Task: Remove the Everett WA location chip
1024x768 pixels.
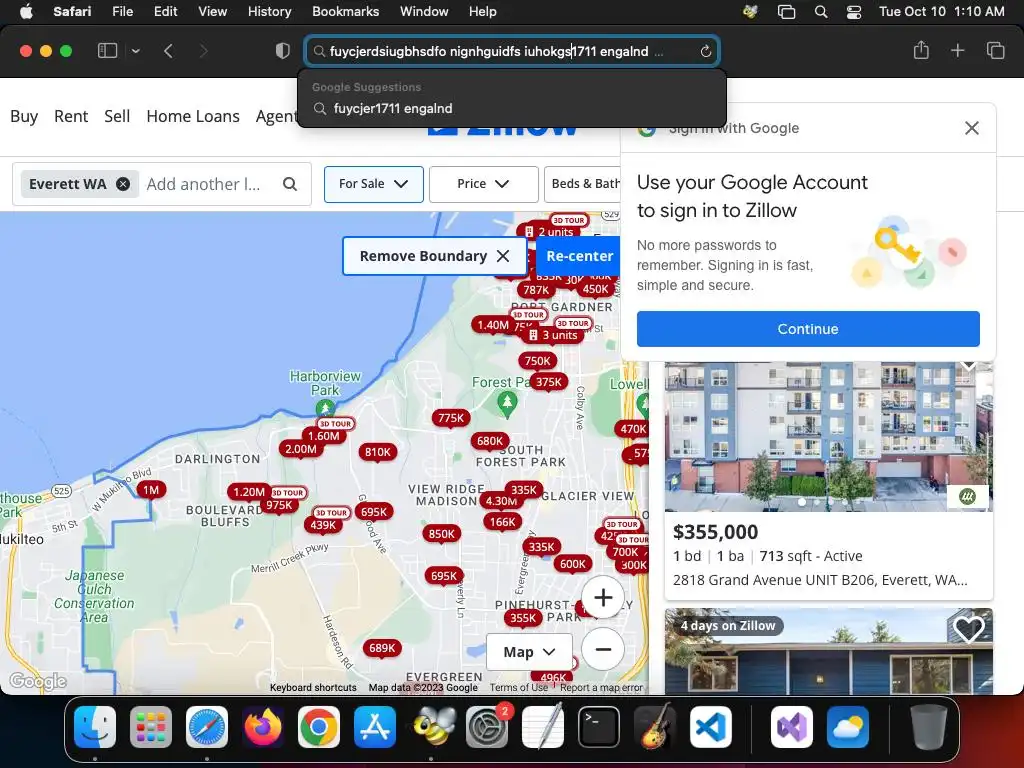Action: (x=123, y=184)
